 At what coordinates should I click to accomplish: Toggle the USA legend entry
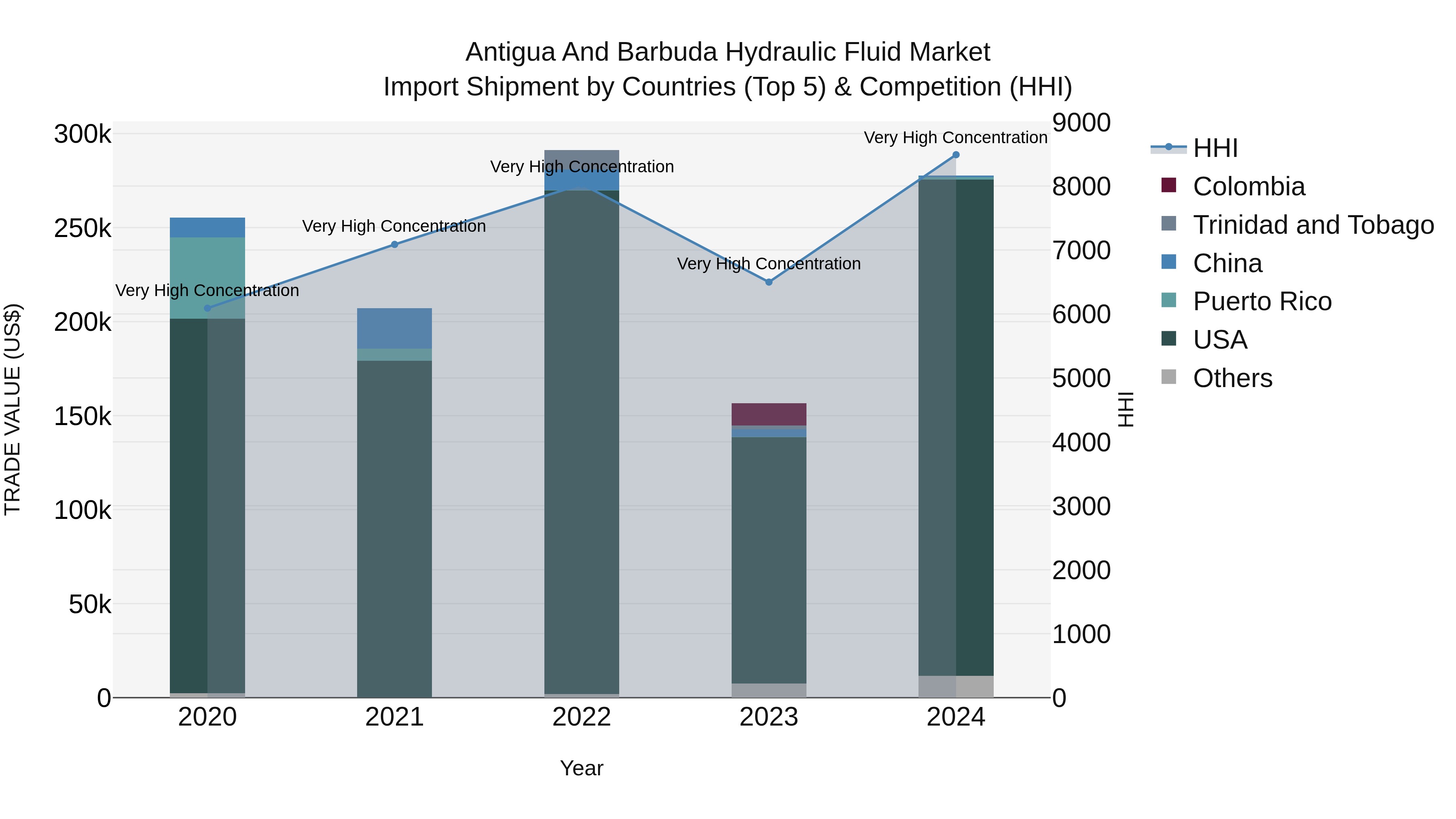(1204, 340)
